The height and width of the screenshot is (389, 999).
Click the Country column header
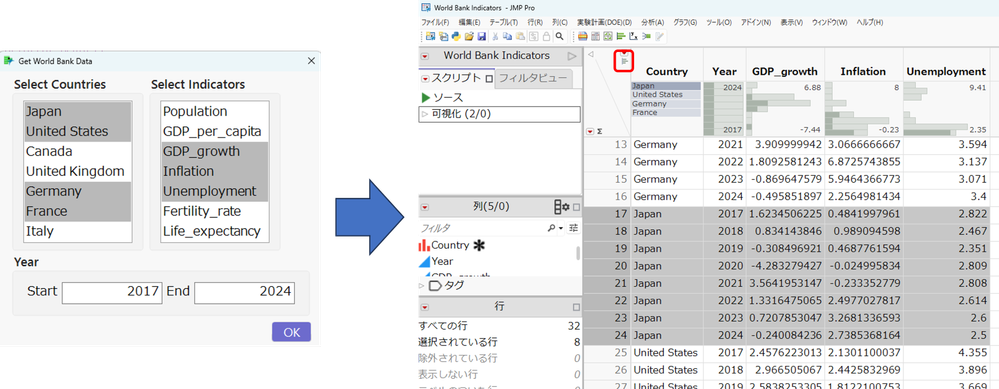(666, 72)
